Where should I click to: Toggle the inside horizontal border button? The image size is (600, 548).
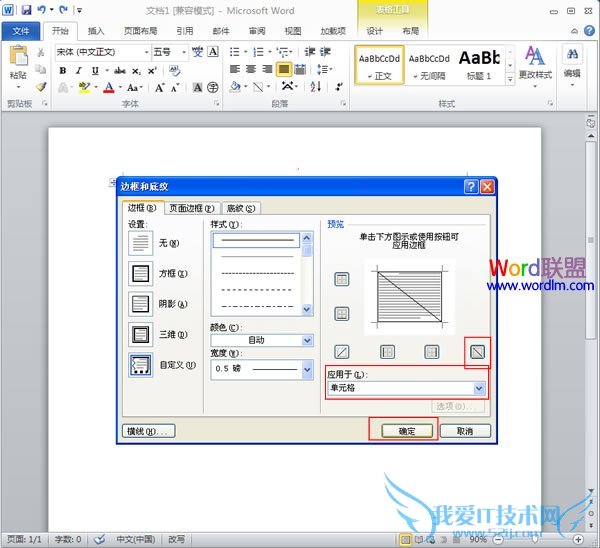tap(342, 314)
